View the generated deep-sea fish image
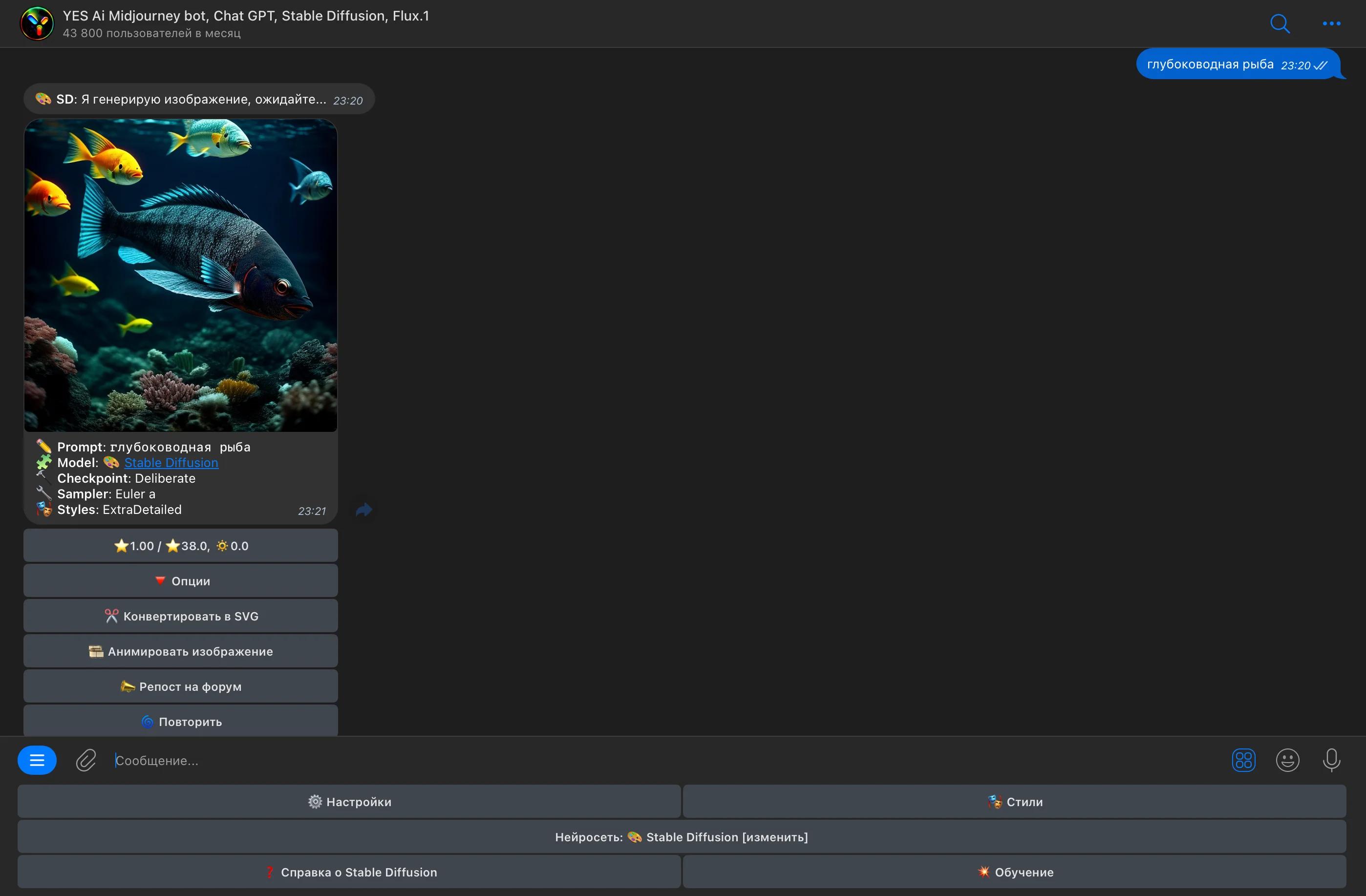 [180, 275]
